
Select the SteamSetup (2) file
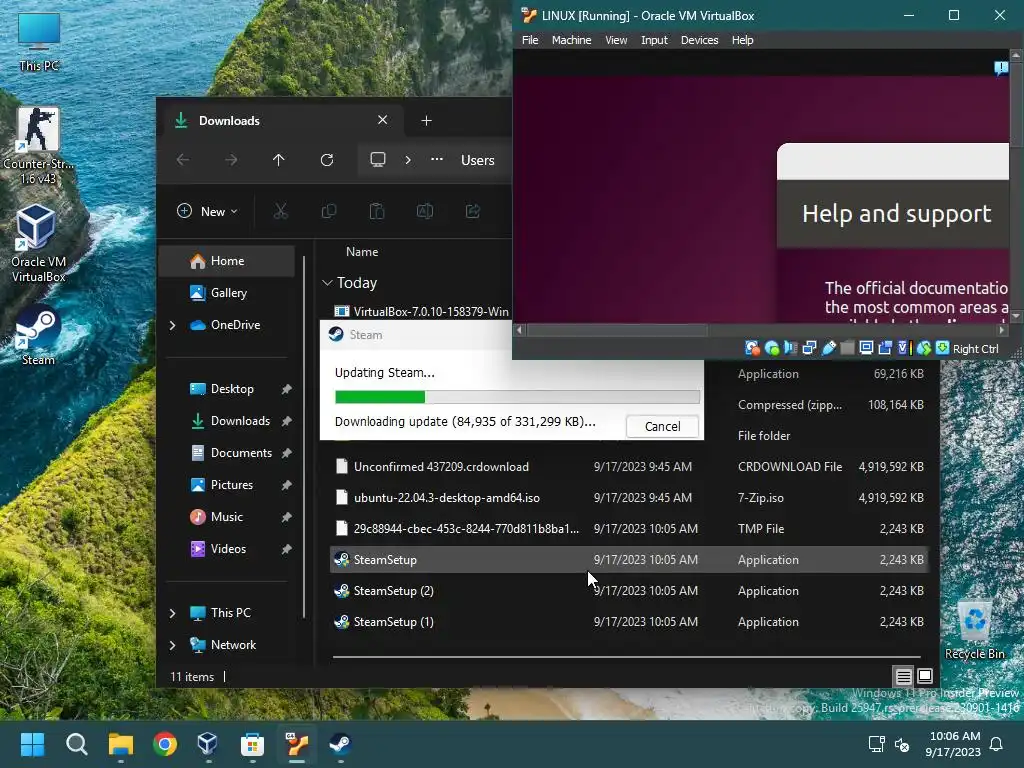tap(628, 591)
